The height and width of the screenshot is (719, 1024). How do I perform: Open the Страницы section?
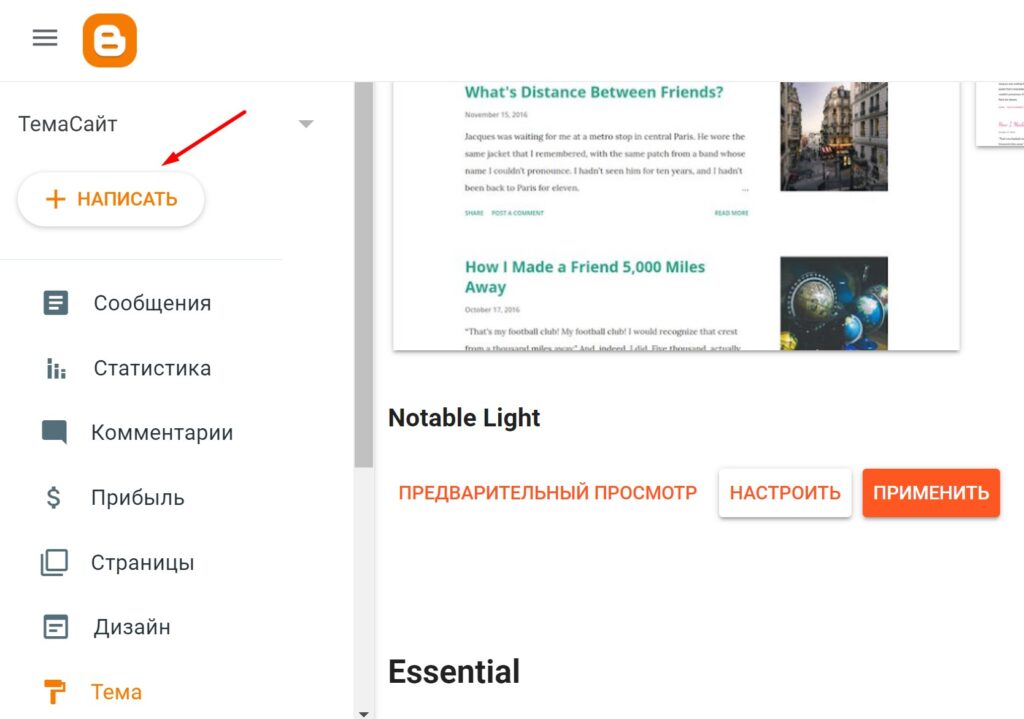click(x=141, y=562)
